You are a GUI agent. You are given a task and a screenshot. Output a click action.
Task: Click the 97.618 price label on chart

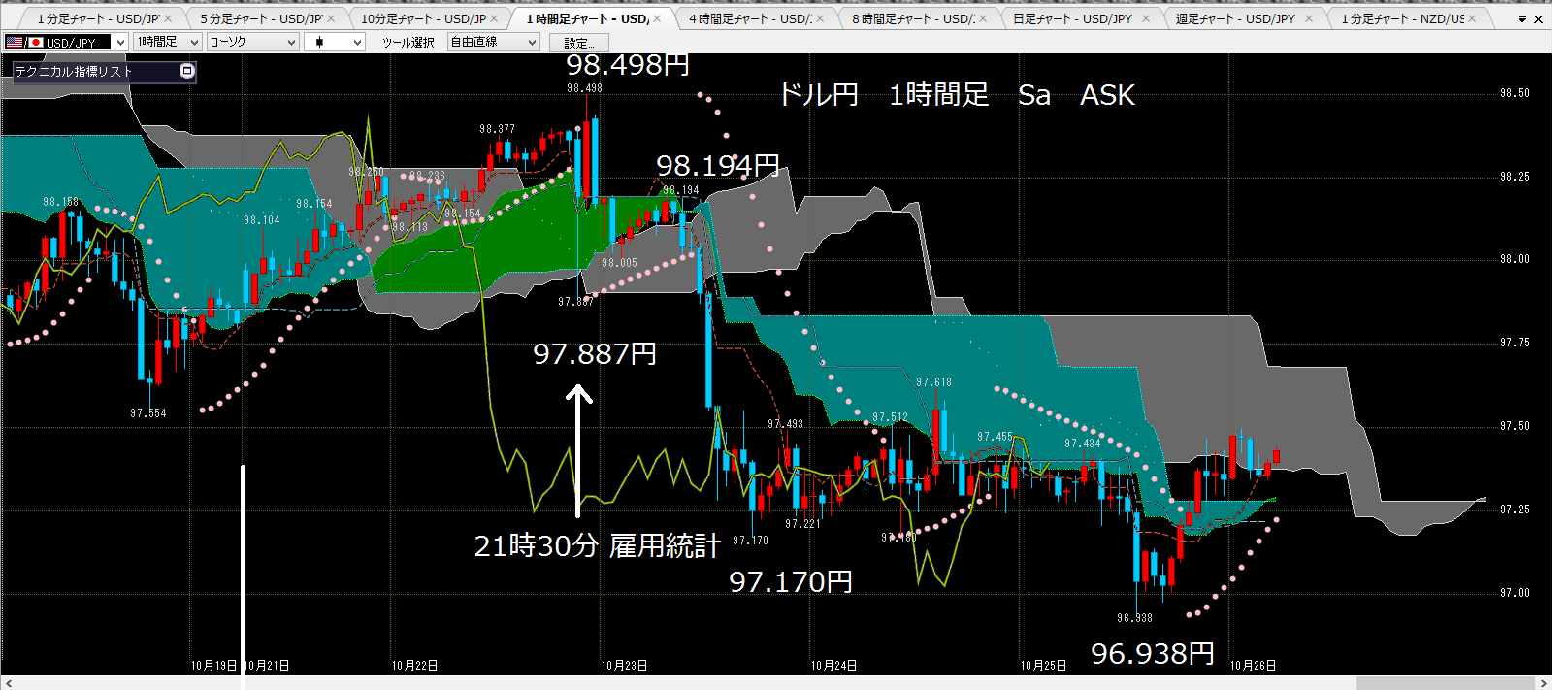click(x=933, y=382)
